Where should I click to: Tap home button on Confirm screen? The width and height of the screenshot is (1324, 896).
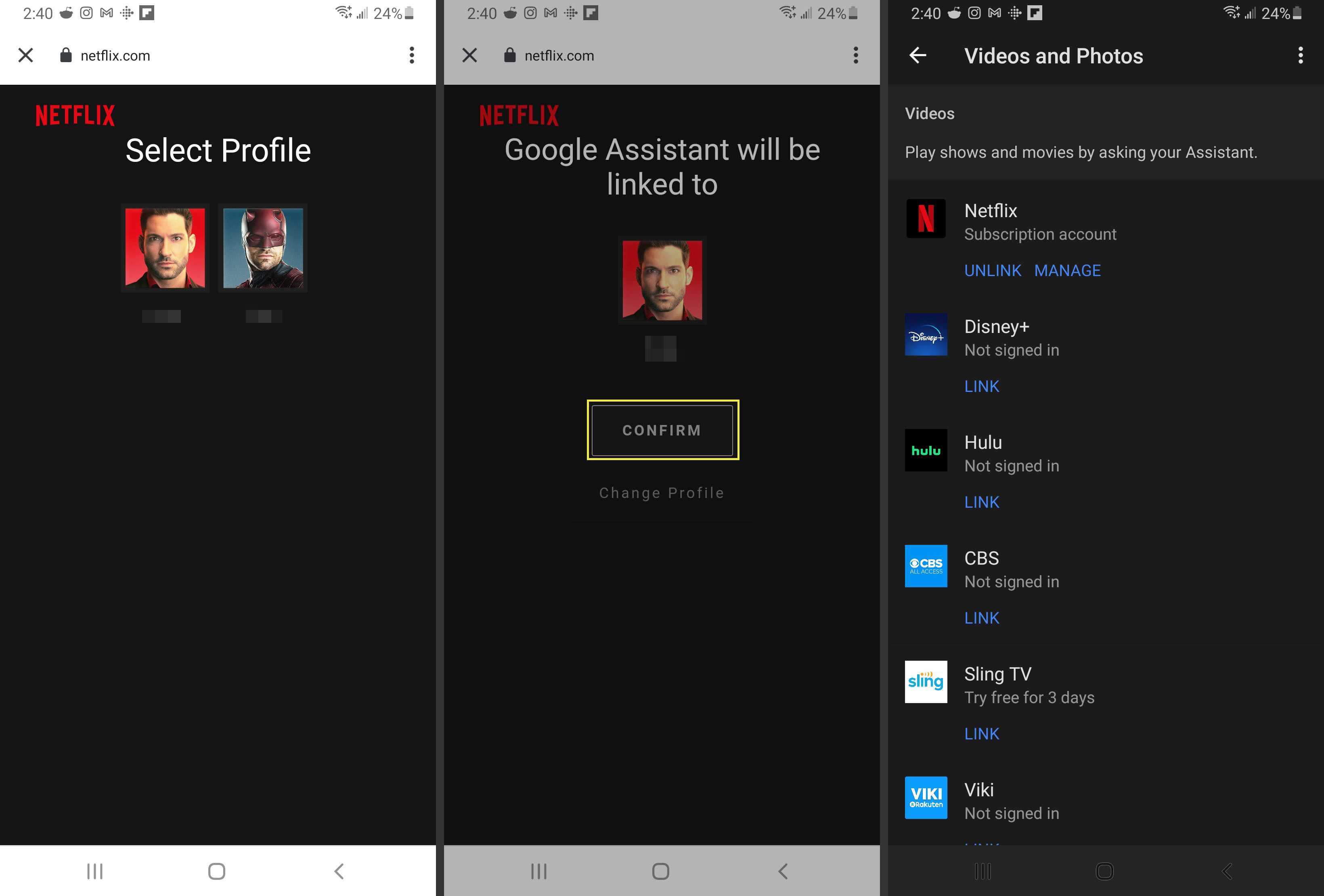coord(660,871)
